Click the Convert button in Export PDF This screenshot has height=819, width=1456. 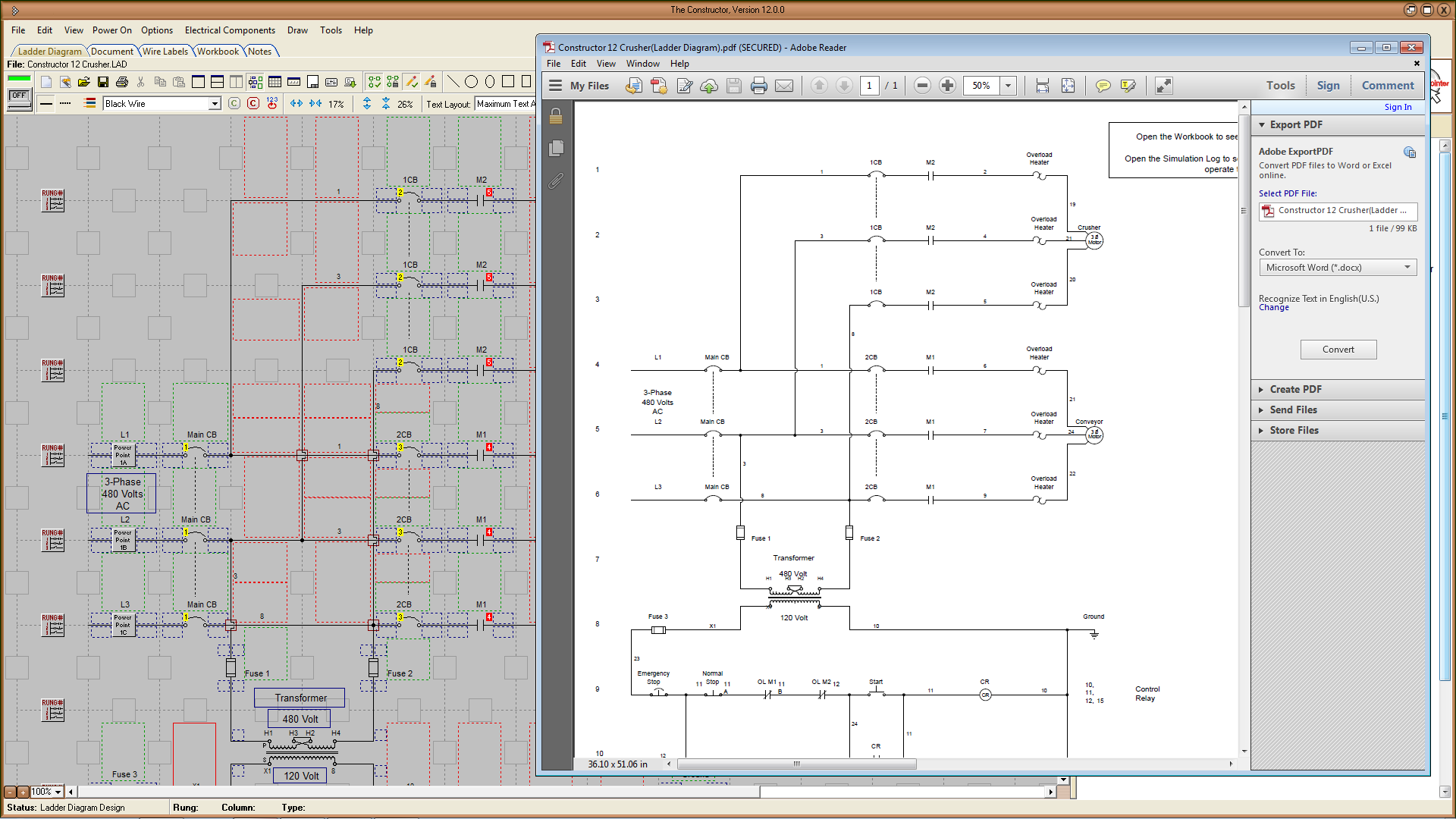(x=1338, y=350)
